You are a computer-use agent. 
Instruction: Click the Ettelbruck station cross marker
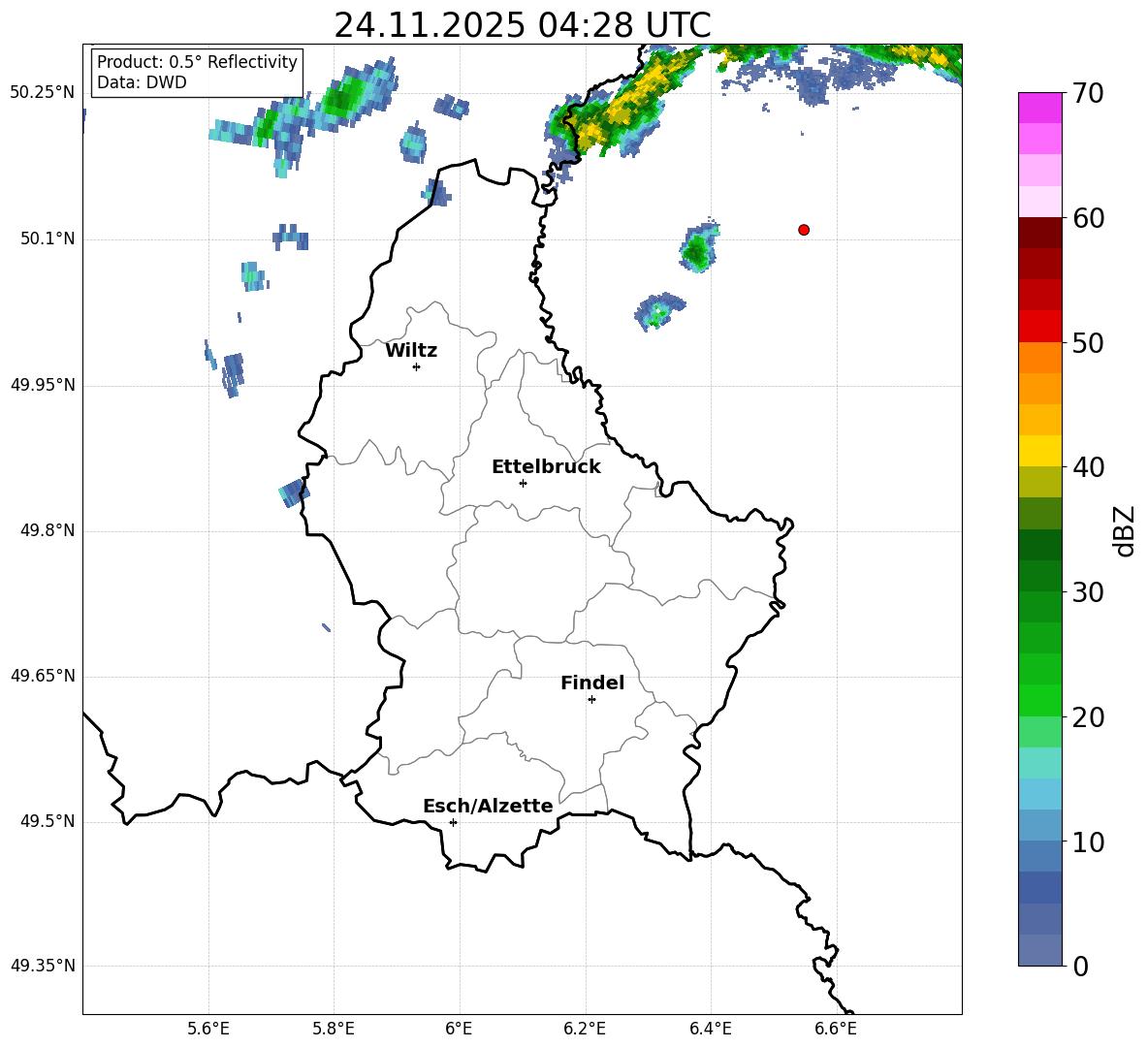coord(523,483)
